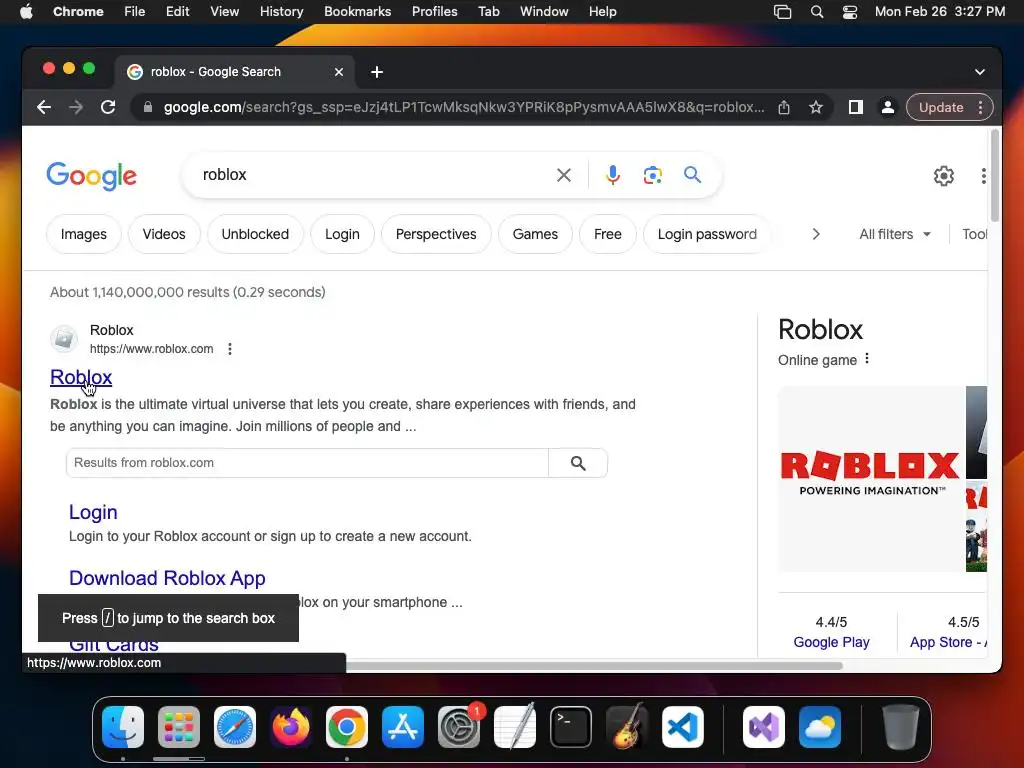Open App Store from the dock

(403, 726)
